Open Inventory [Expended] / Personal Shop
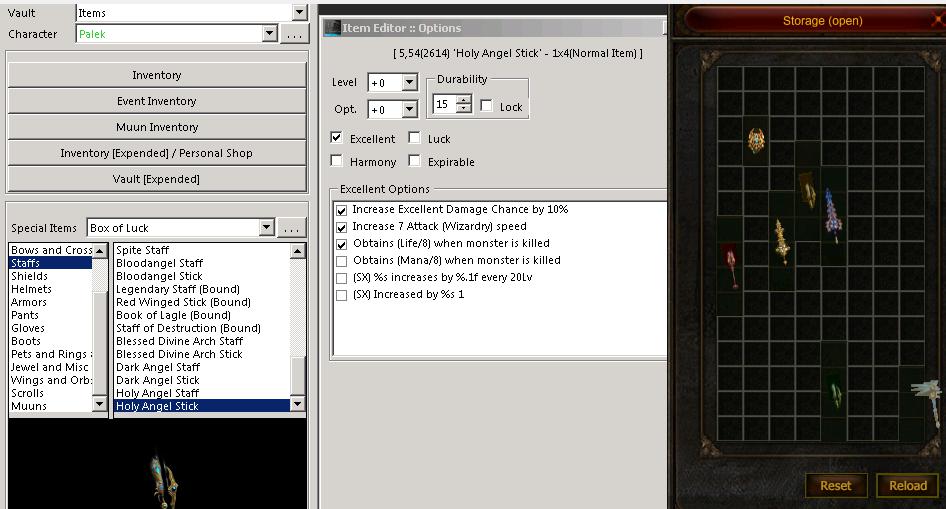Viewport: 946px width, 509px height. [x=157, y=153]
